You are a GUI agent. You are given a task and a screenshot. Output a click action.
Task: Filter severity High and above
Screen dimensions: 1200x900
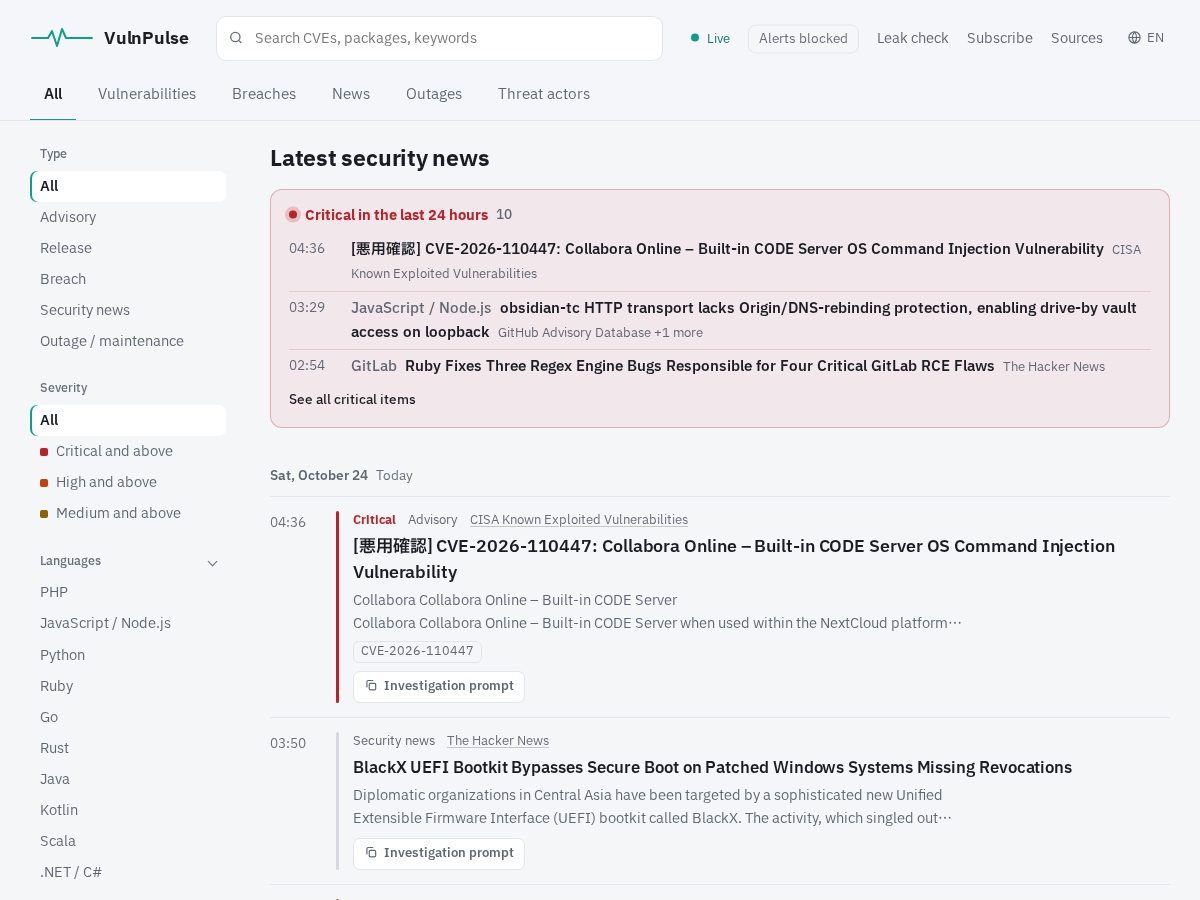click(128, 482)
